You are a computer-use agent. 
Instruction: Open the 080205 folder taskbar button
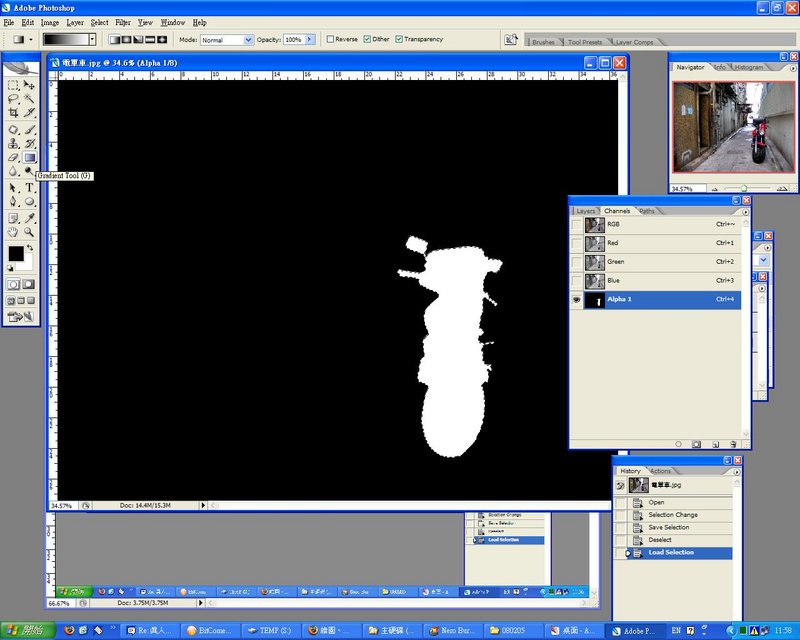coord(513,631)
